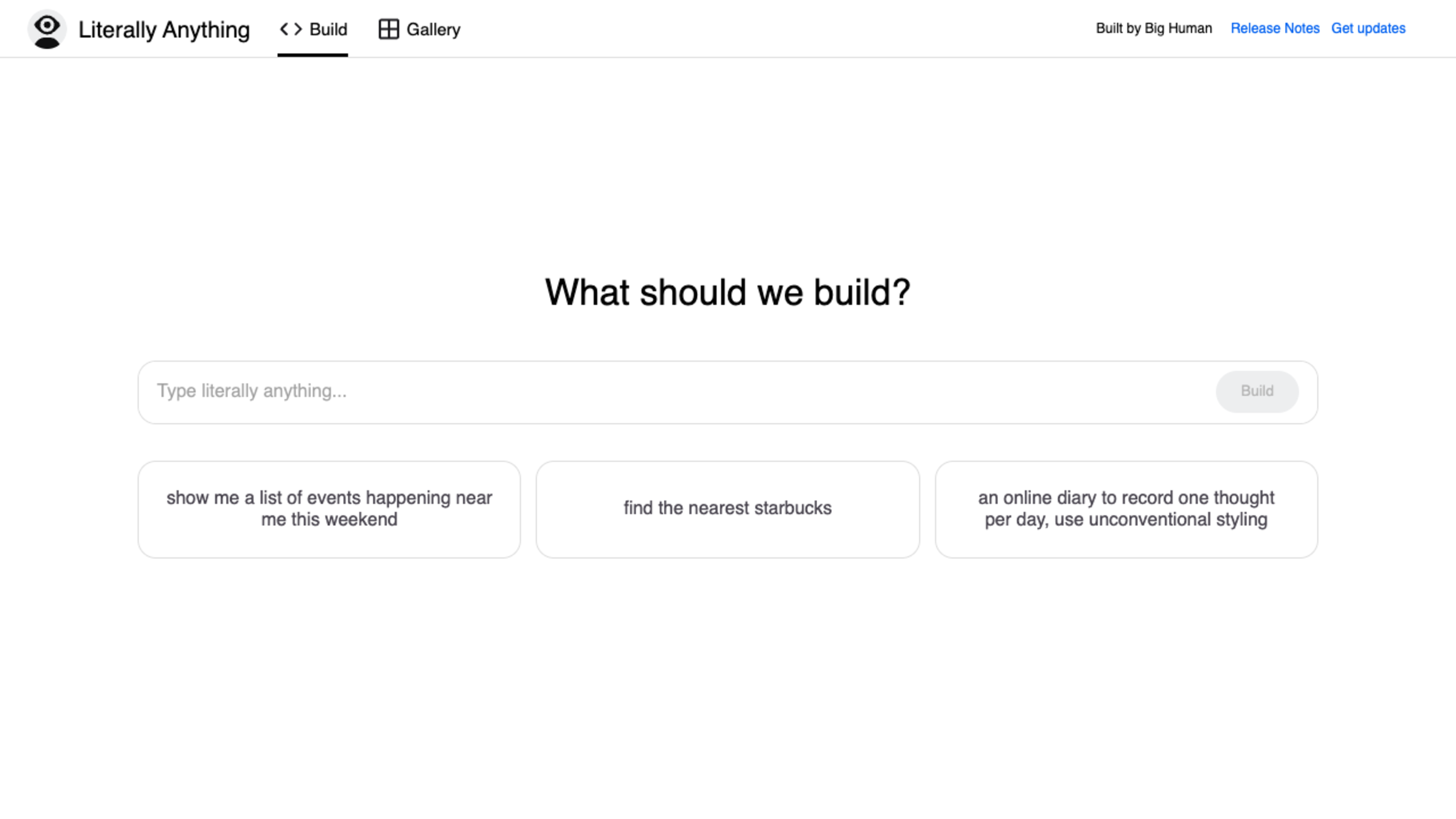
Task: Focus the Type literally anything input field
Action: pos(678,391)
